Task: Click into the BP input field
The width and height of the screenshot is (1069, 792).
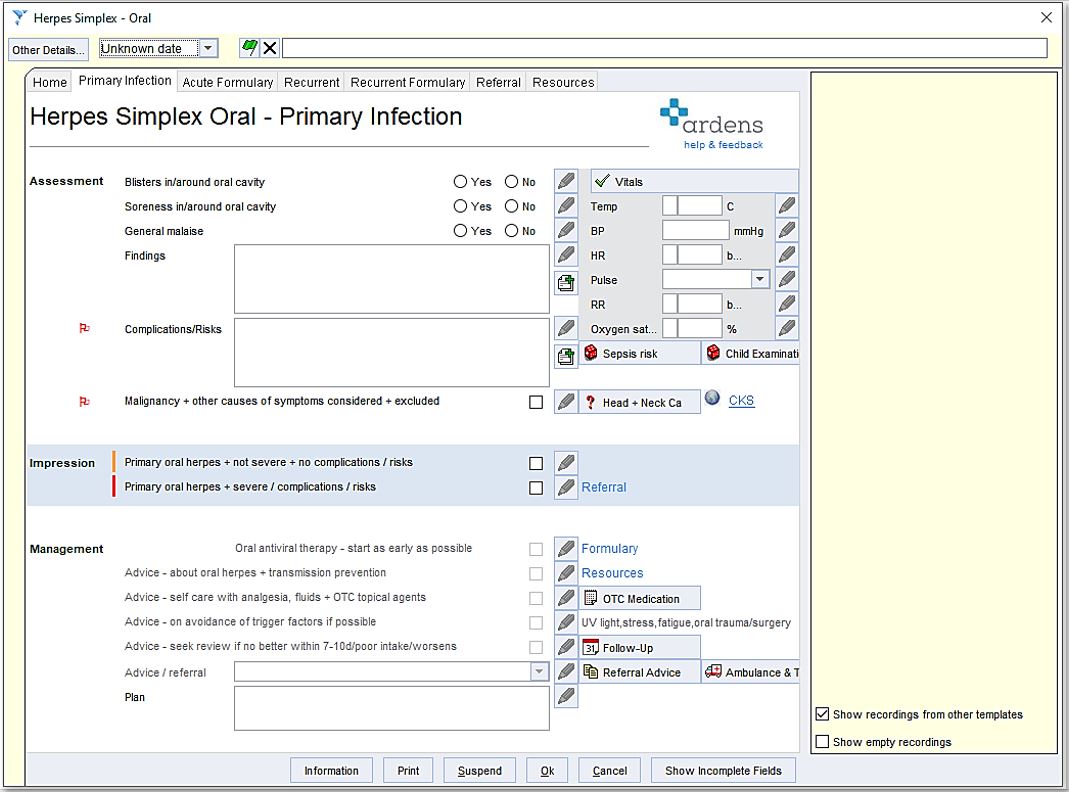Action: click(x=695, y=230)
